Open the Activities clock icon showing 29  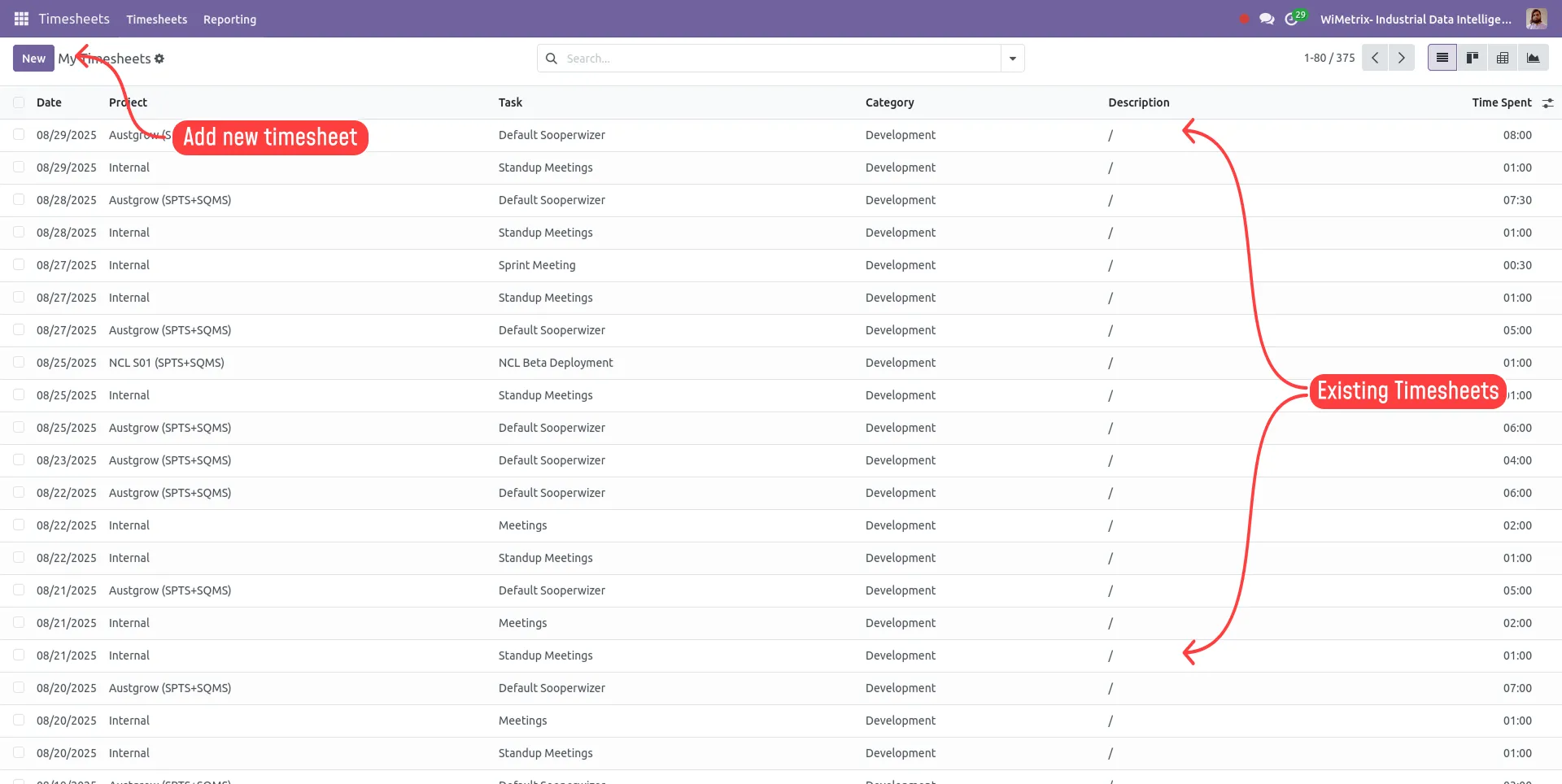click(x=1294, y=18)
